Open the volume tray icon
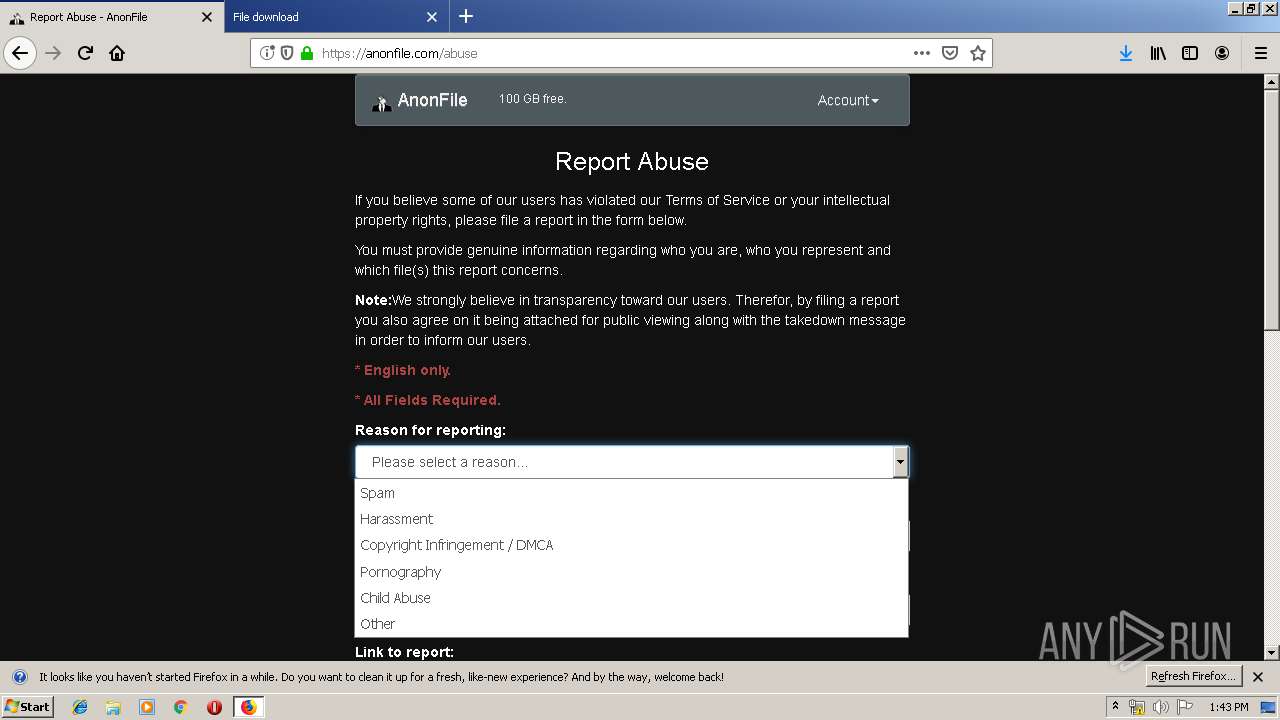Viewport: 1280px width, 720px height. pos(1161,707)
